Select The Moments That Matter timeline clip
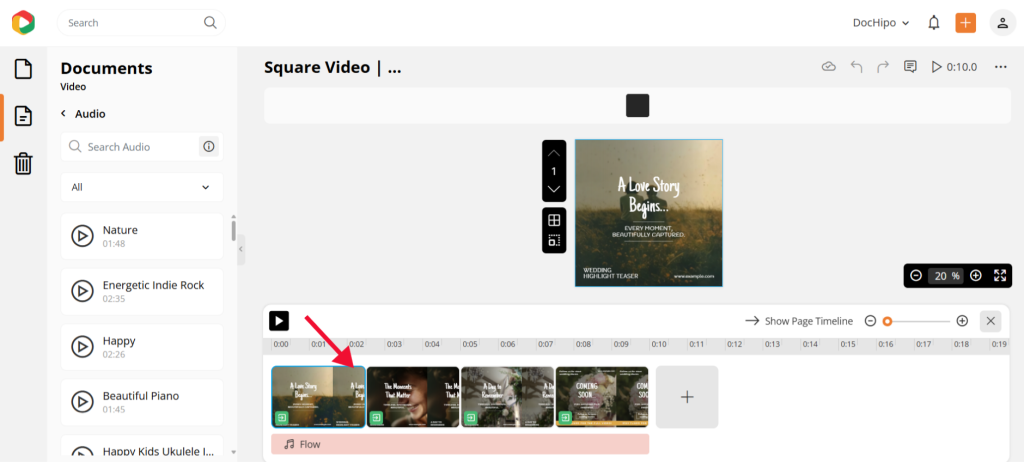This screenshot has height=463, width=1024. click(x=413, y=397)
